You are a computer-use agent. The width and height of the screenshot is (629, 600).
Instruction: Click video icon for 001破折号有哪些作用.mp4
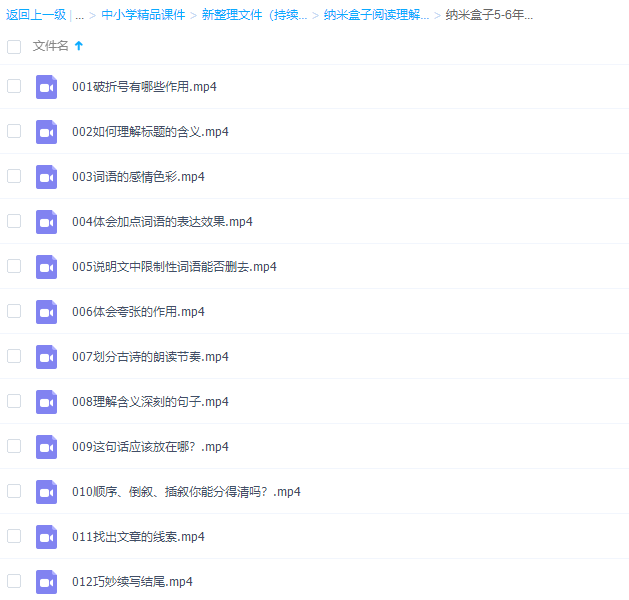(46, 87)
